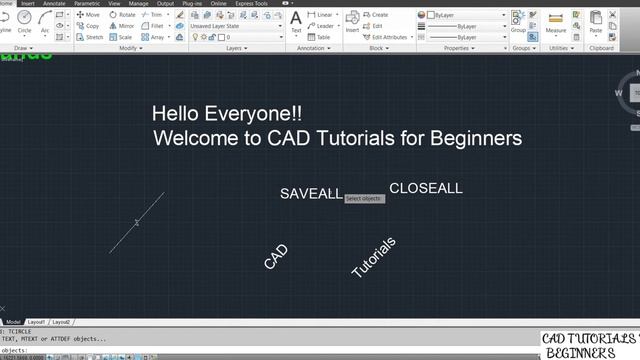Open the layer 0 dropdown list
640x360 pixels.
(281, 37)
